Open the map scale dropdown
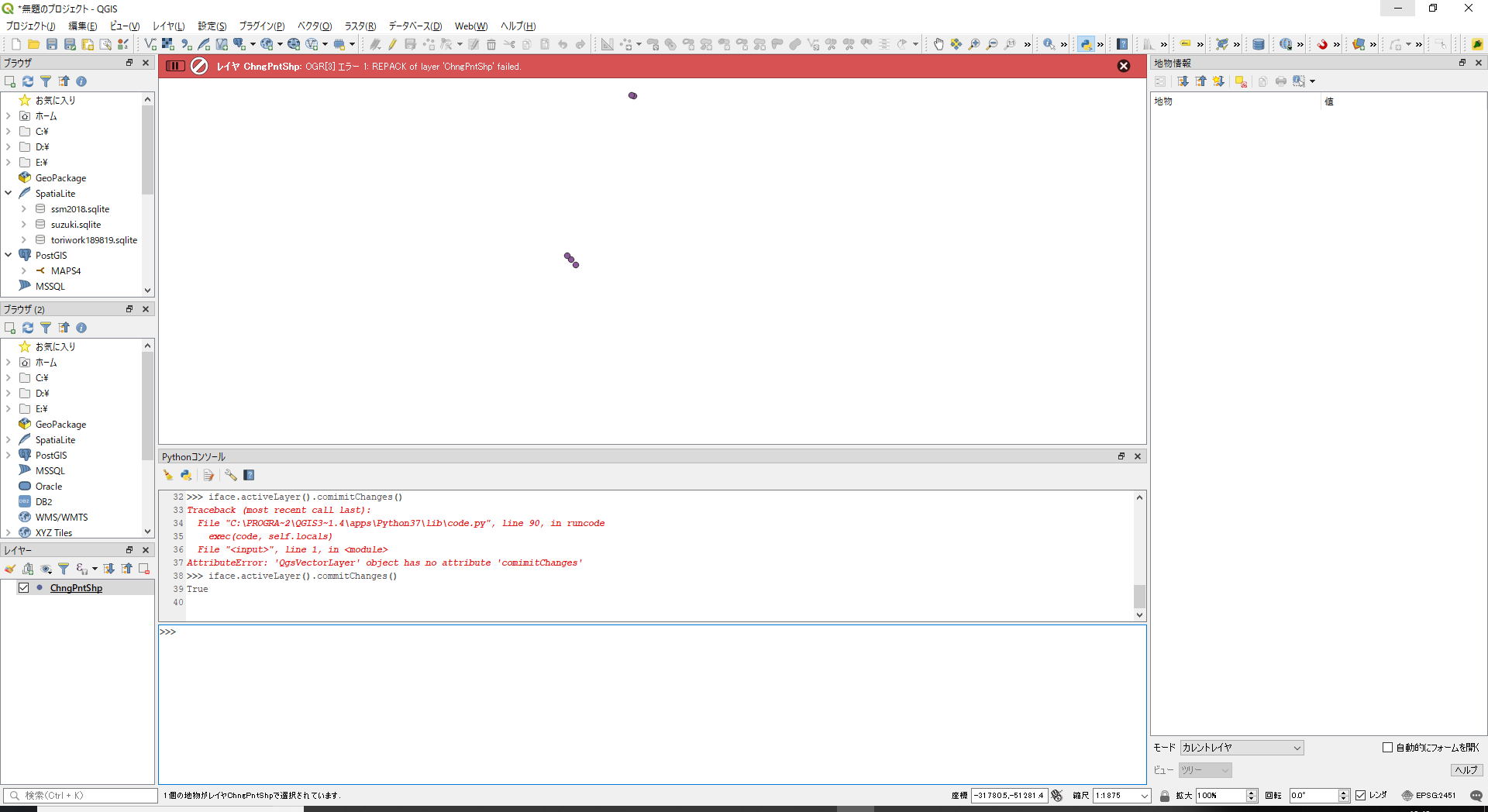Screen dimensions: 1488x812 pos(1144,796)
